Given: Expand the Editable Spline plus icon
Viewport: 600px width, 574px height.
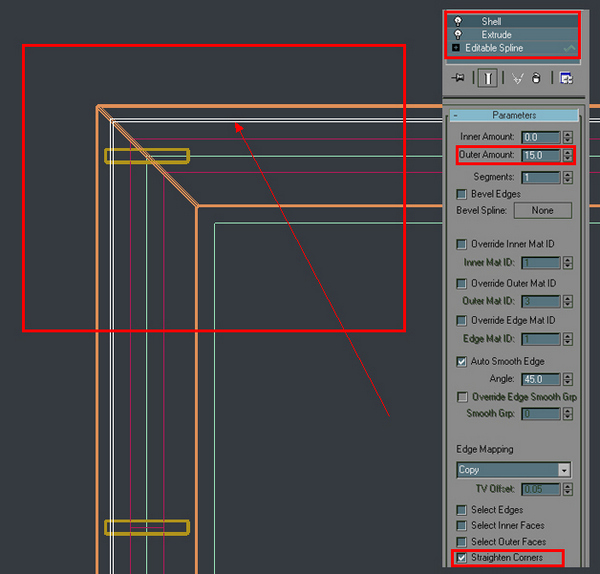Looking at the screenshot, I should (456, 48).
